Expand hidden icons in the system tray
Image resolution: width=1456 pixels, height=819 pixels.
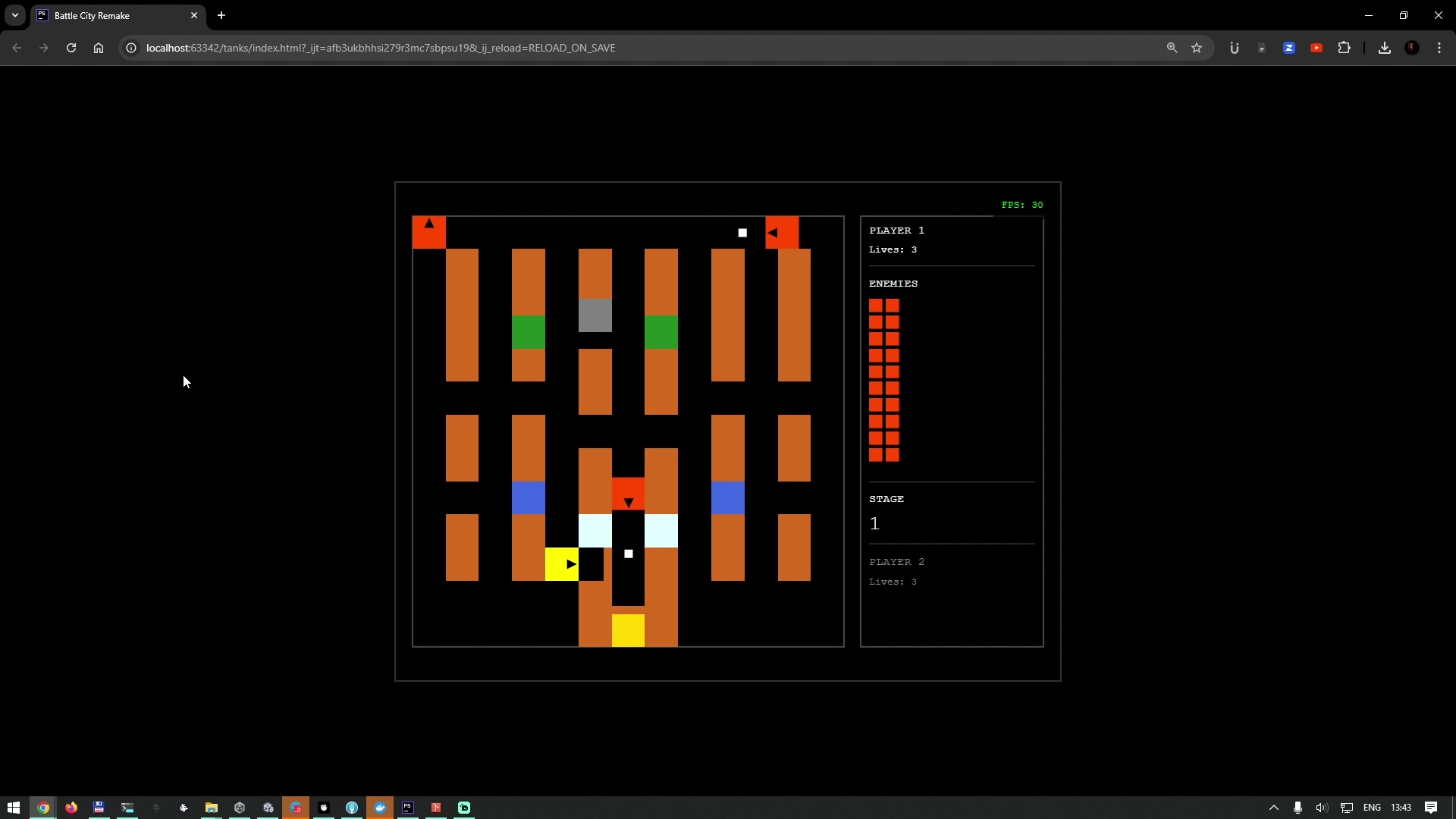(x=1273, y=808)
